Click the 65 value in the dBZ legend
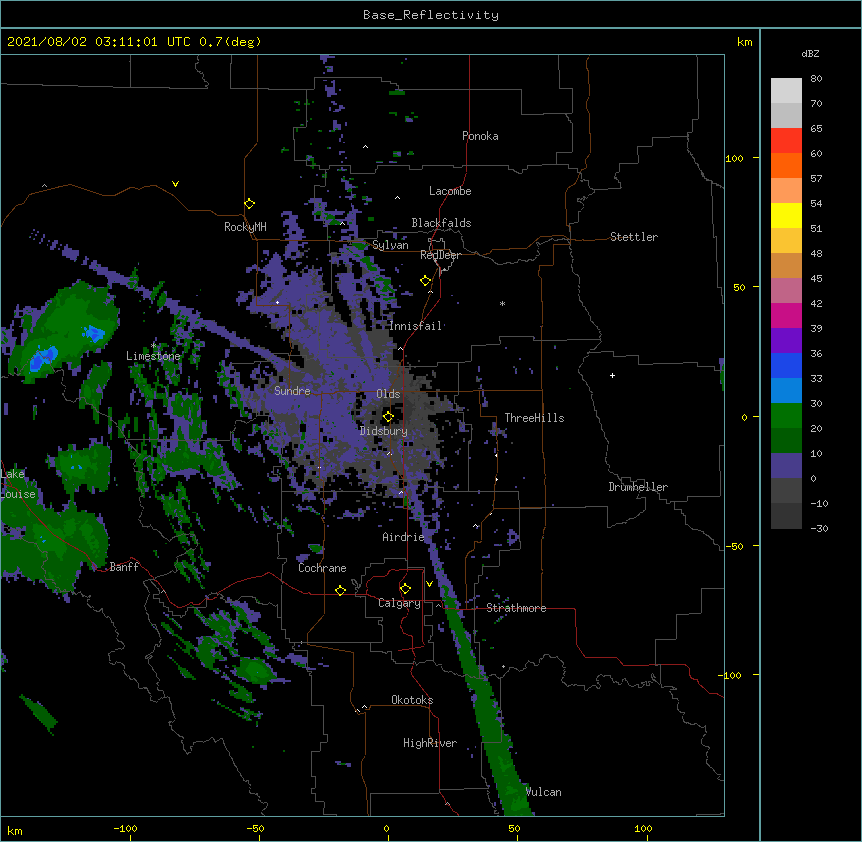 (x=816, y=129)
